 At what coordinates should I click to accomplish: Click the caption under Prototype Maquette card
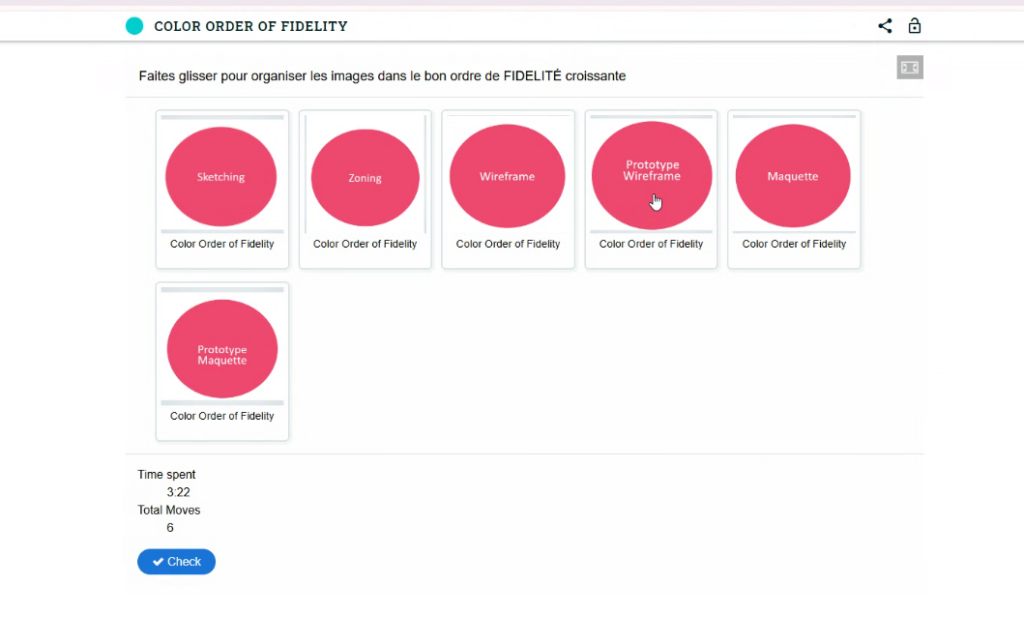(x=222, y=416)
